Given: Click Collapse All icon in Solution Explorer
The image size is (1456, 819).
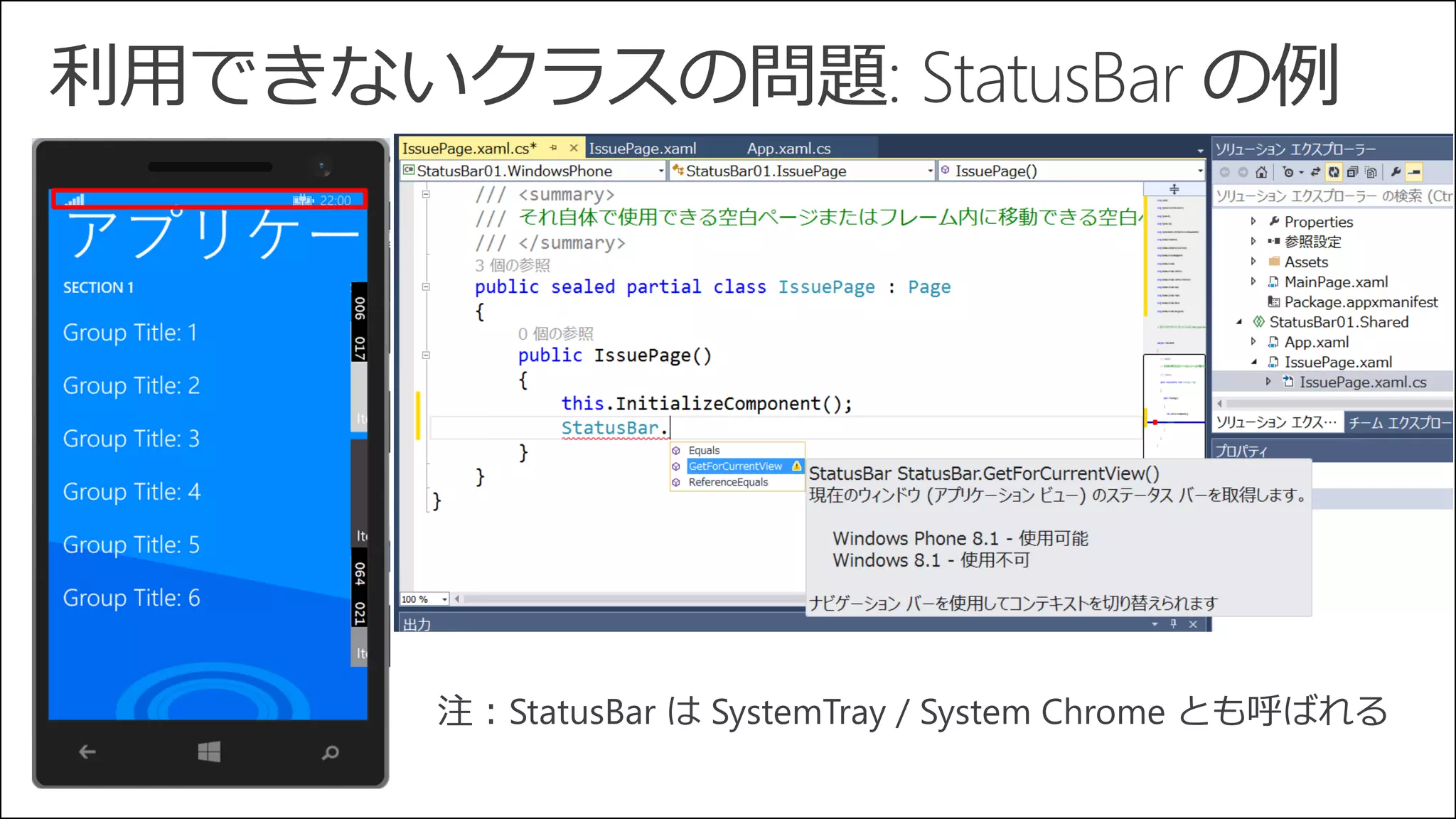Looking at the screenshot, I should pyautogui.click(x=1352, y=172).
